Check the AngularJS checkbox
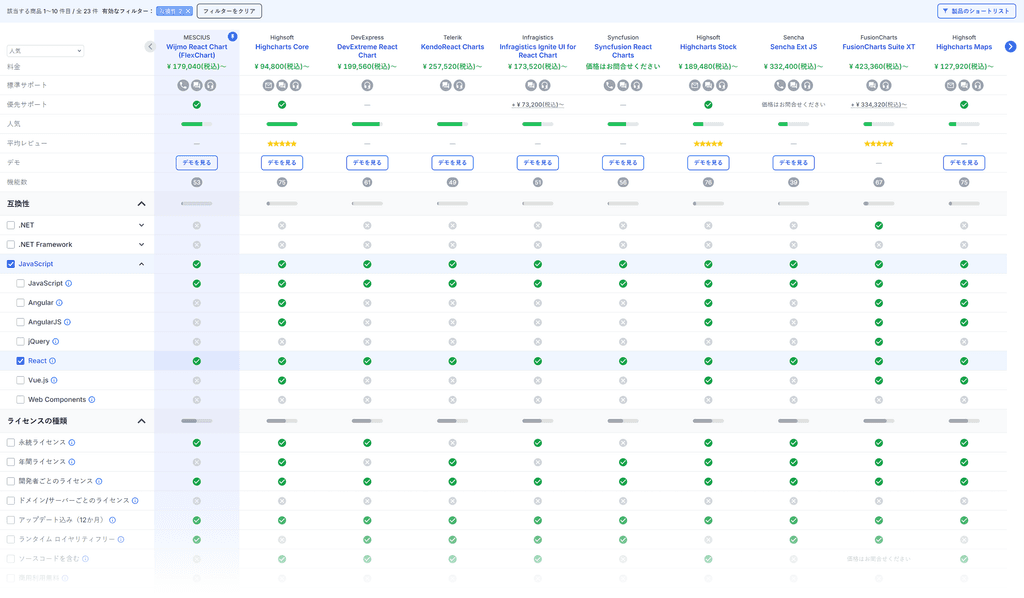Image resolution: width=1024 pixels, height=598 pixels. tap(20, 322)
